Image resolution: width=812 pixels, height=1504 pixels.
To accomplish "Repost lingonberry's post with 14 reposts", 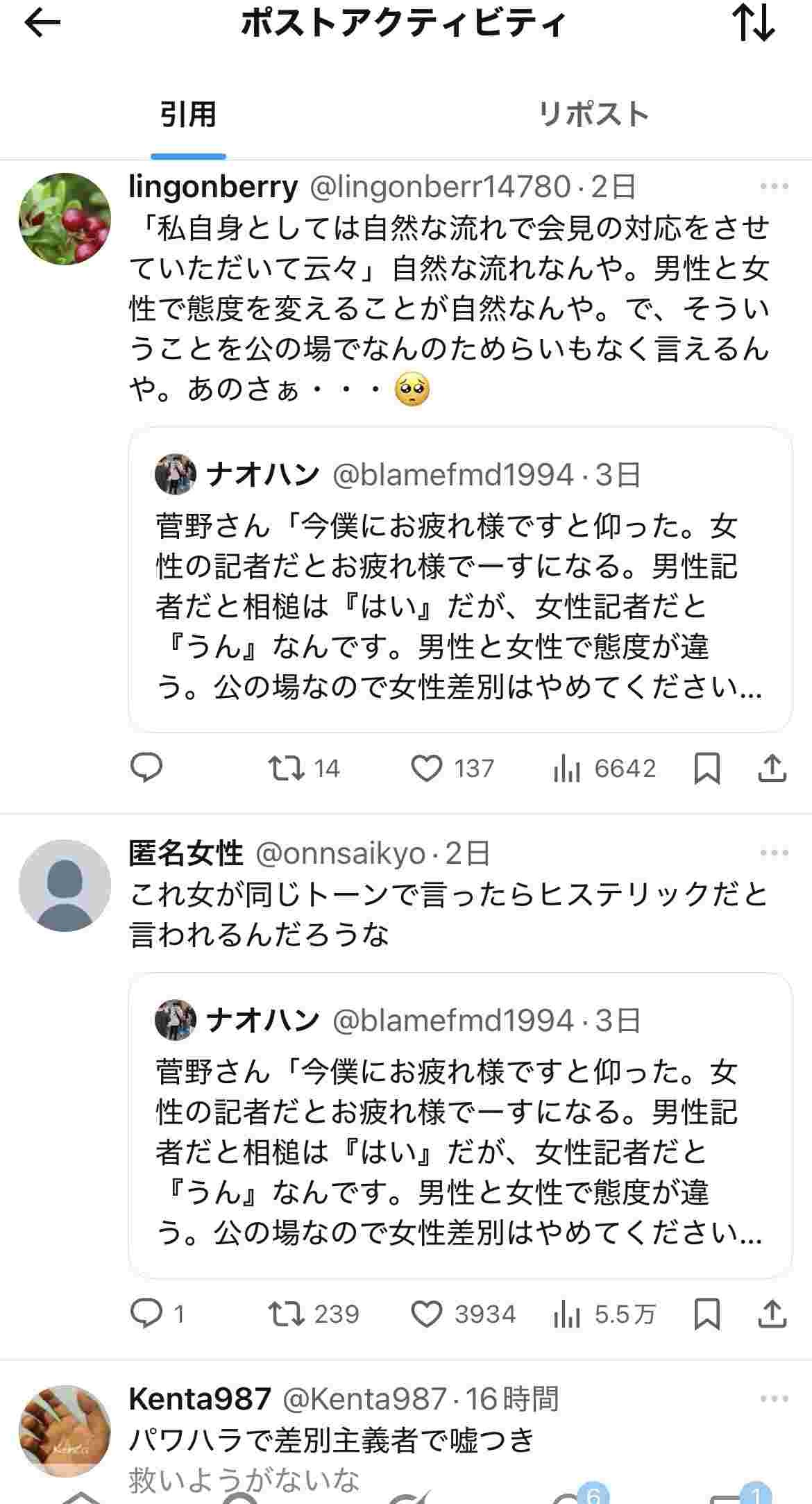I will [x=287, y=768].
